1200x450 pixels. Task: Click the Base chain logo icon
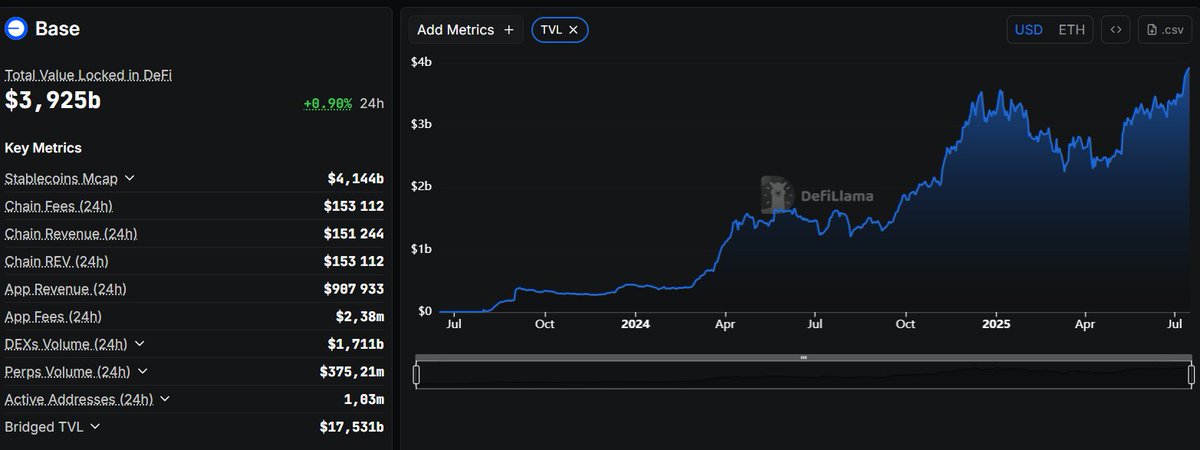(x=16, y=29)
